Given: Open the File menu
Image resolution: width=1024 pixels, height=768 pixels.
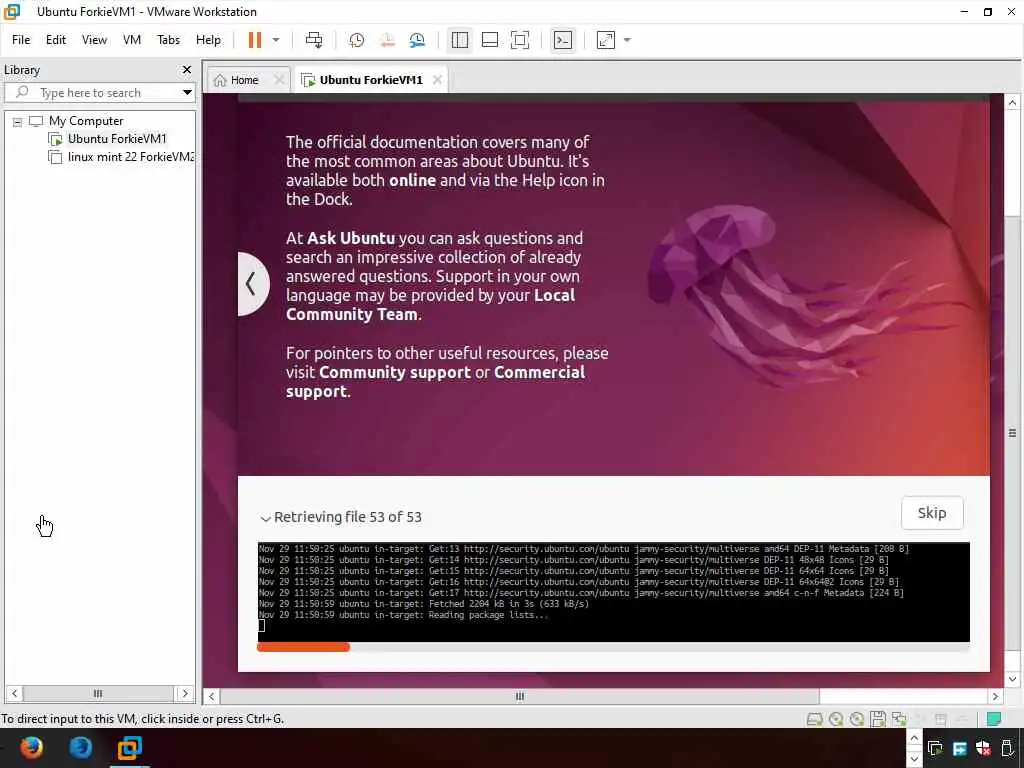Looking at the screenshot, I should pyautogui.click(x=21, y=40).
